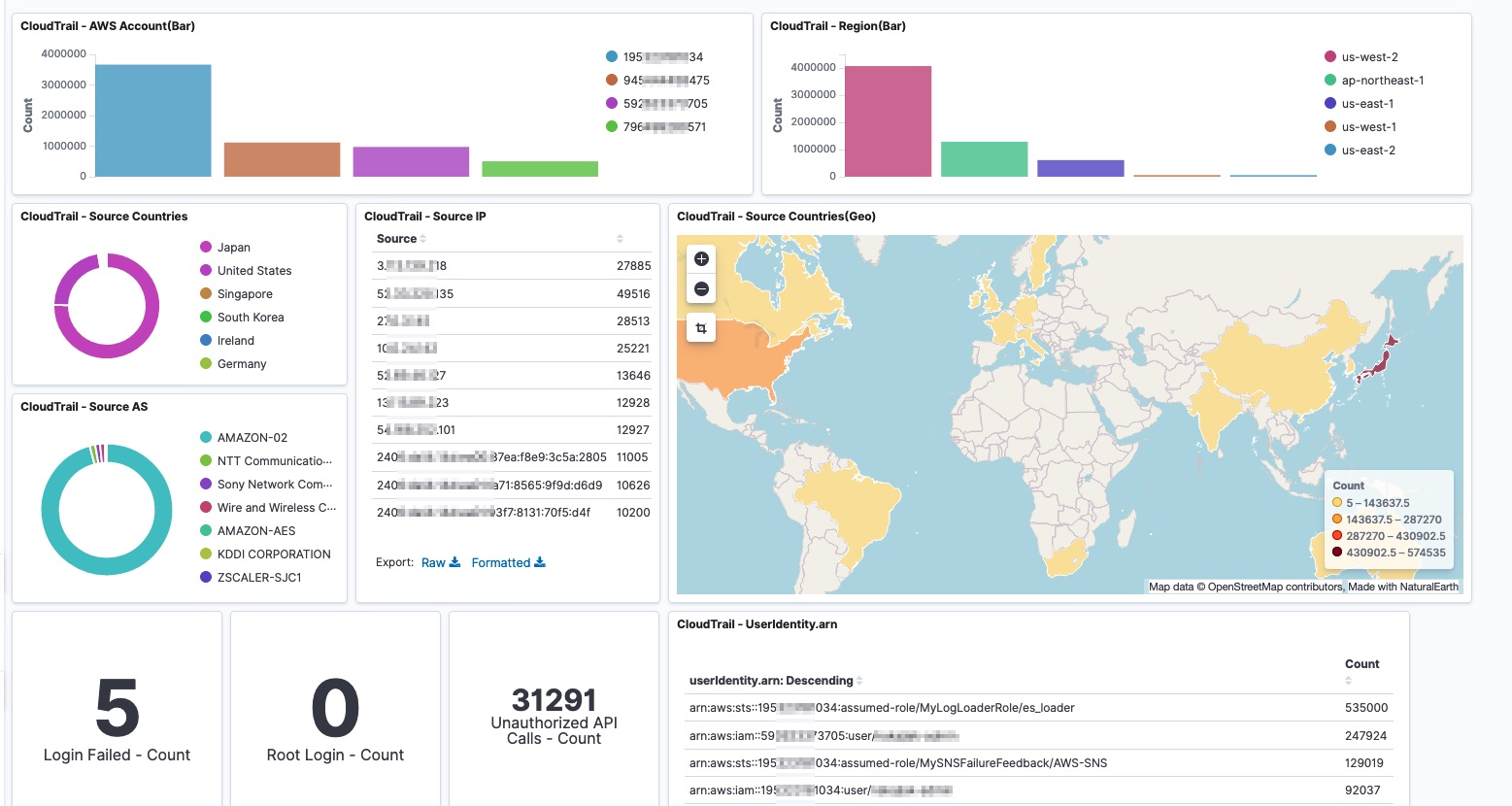
Task: Click the map zoom in button
Action: click(701, 259)
